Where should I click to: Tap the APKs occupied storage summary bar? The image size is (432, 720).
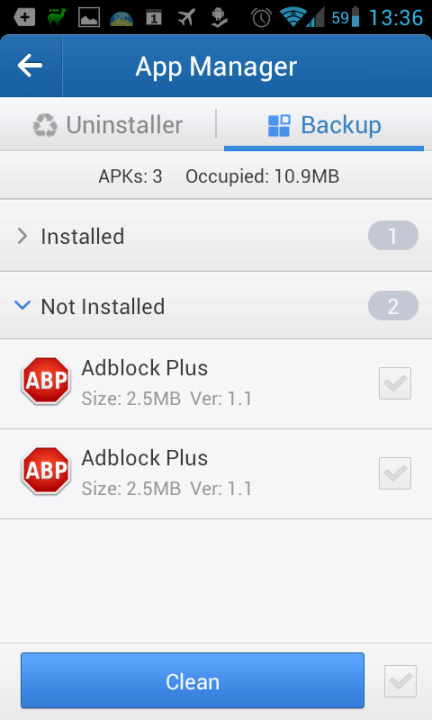click(216, 176)
